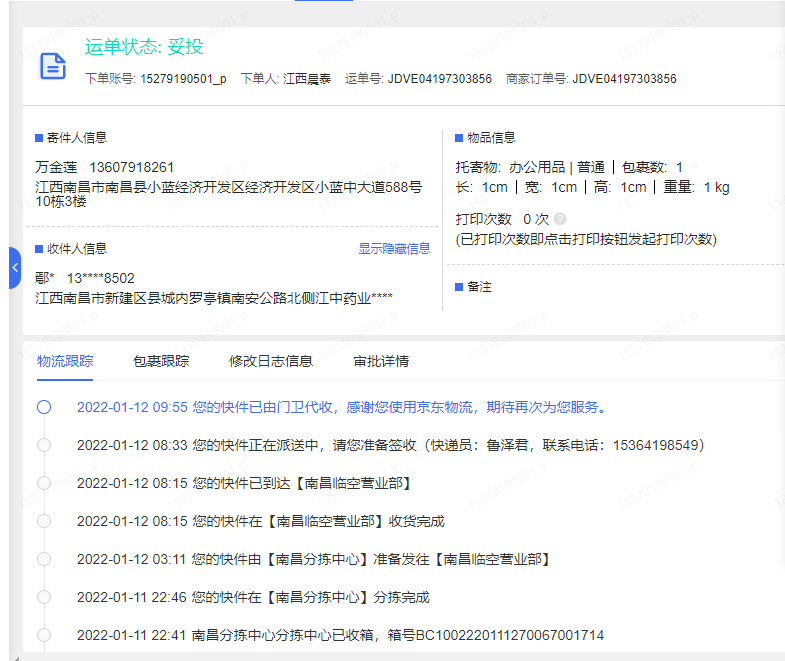Click the waybill document icon
Image resolution: width=785 pixels, height=661 pixels.
(53, 67)
